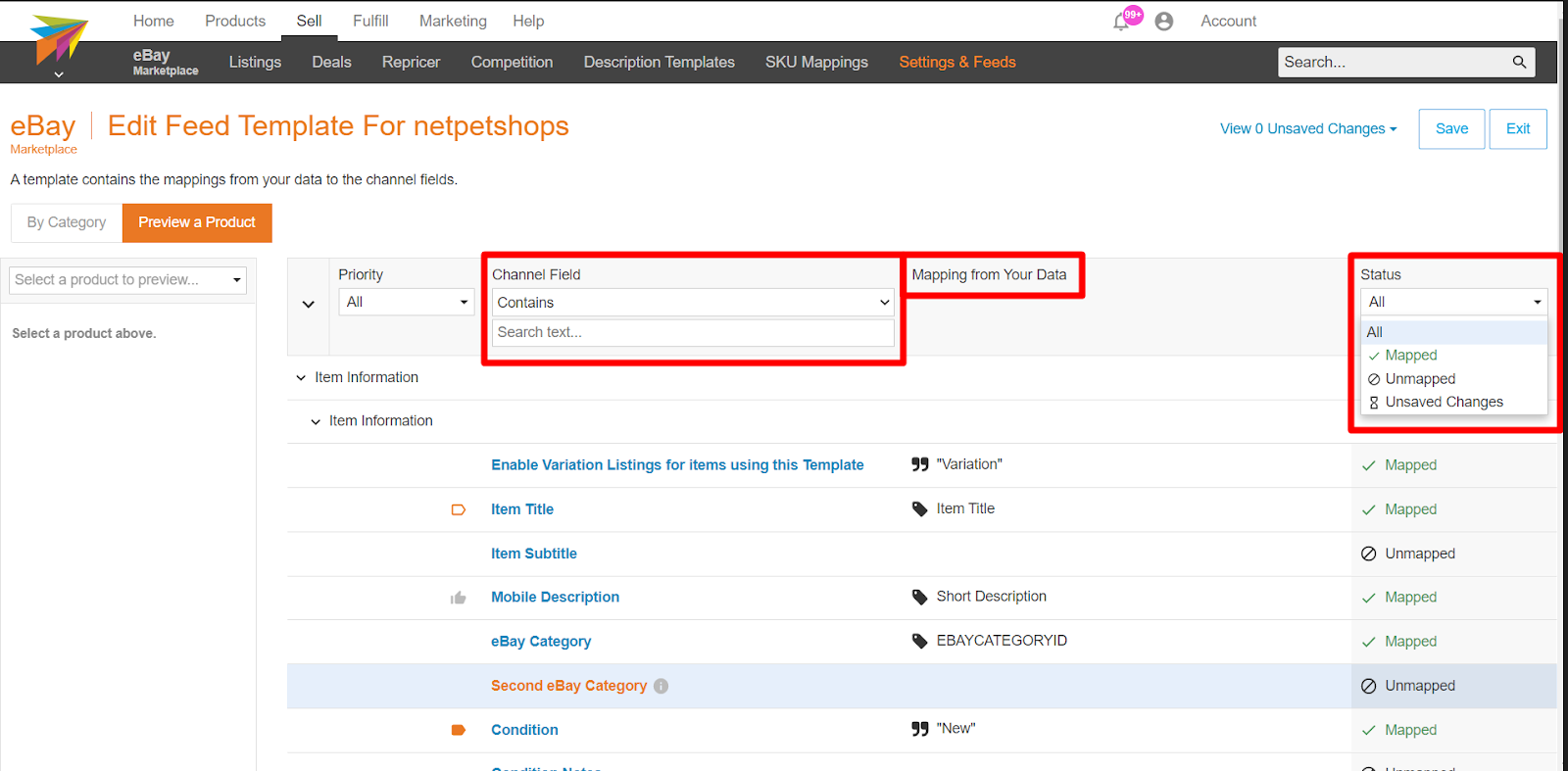Open the Status filter dropdown
Screen dimensions: 1568x771
point(1453,302)
